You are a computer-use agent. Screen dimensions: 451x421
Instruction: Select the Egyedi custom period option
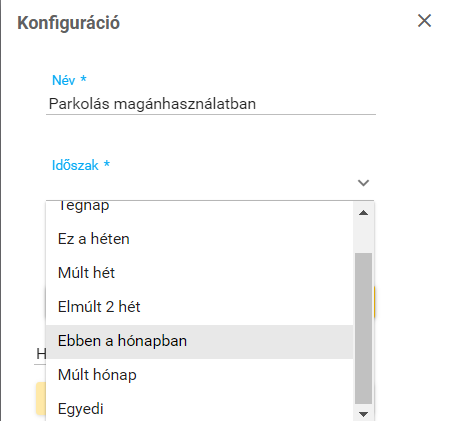[x=199, y=409]
